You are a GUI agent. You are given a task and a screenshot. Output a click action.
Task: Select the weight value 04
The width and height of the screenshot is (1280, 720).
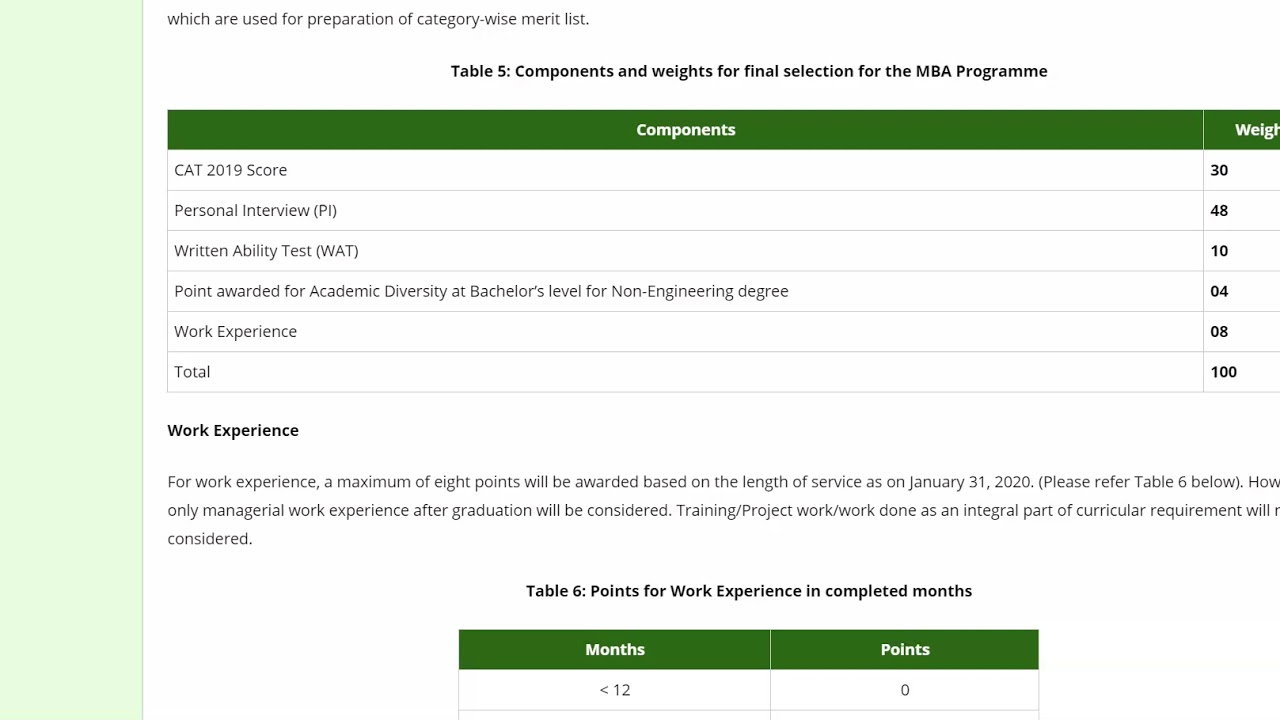coord(1219,291)
